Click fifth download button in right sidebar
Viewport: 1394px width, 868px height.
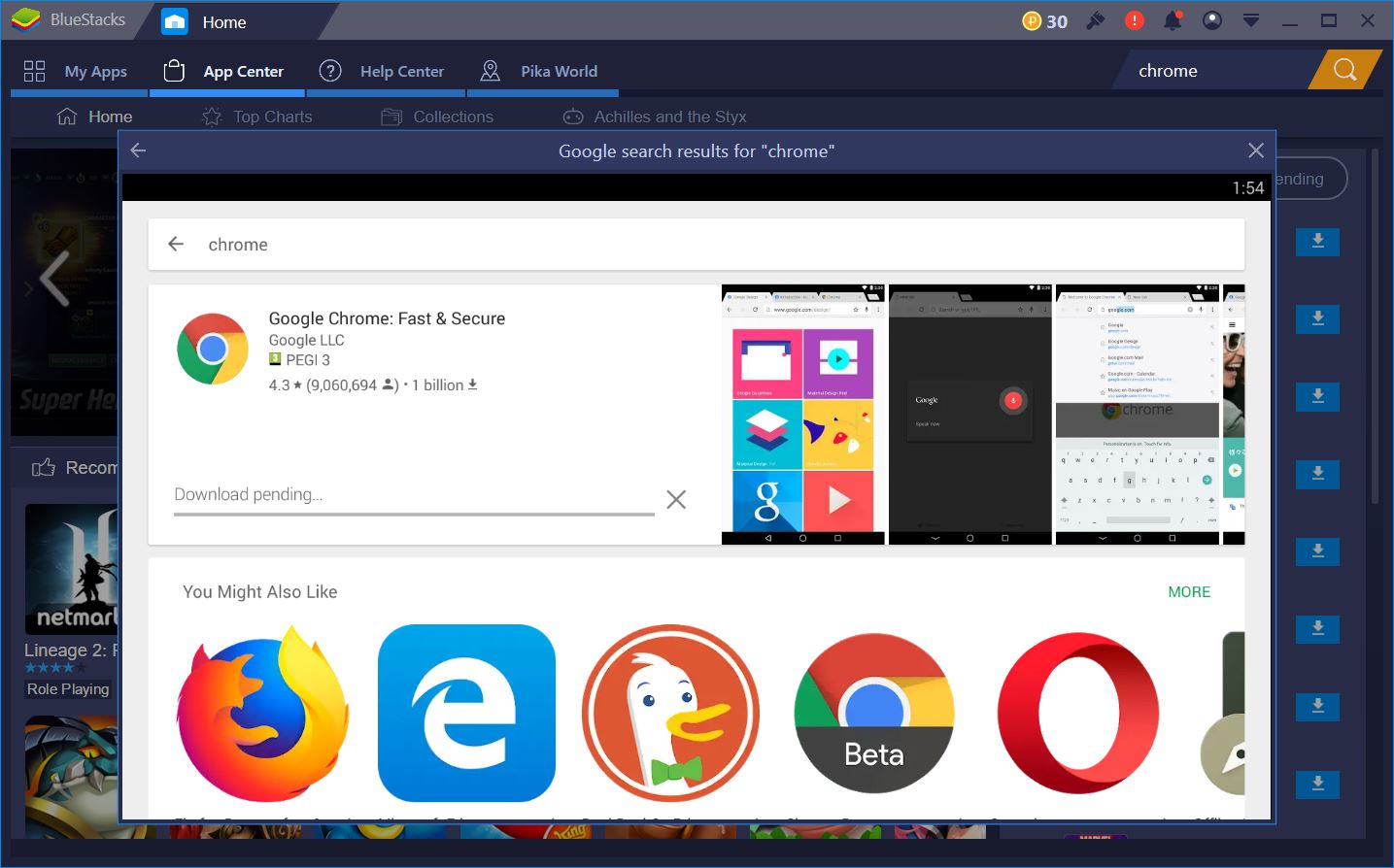1317,551
